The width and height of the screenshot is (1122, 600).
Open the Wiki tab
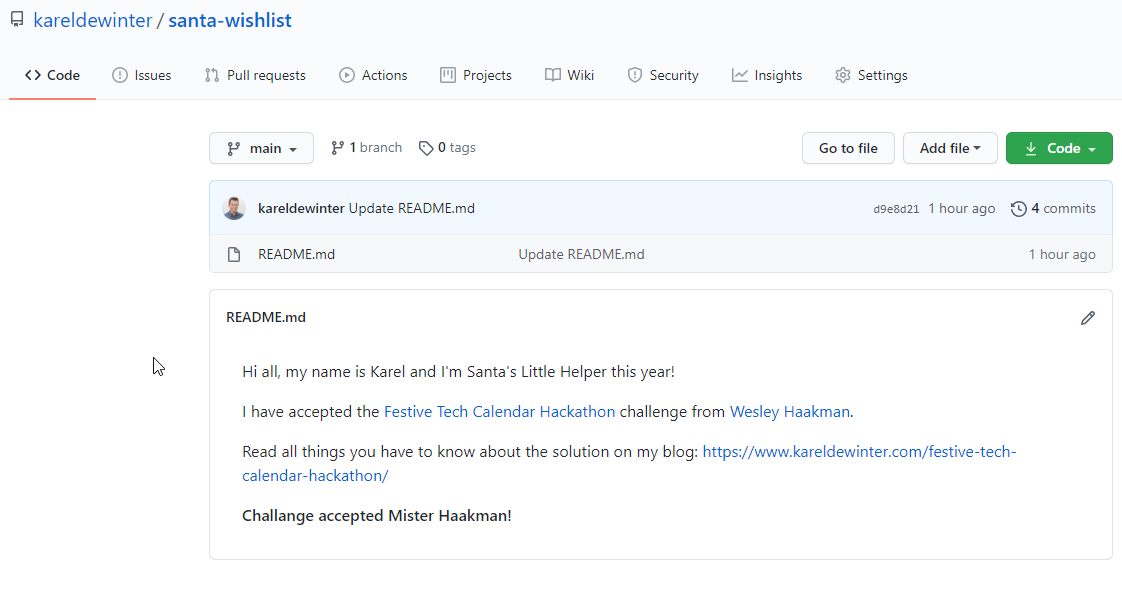[569, 75]
